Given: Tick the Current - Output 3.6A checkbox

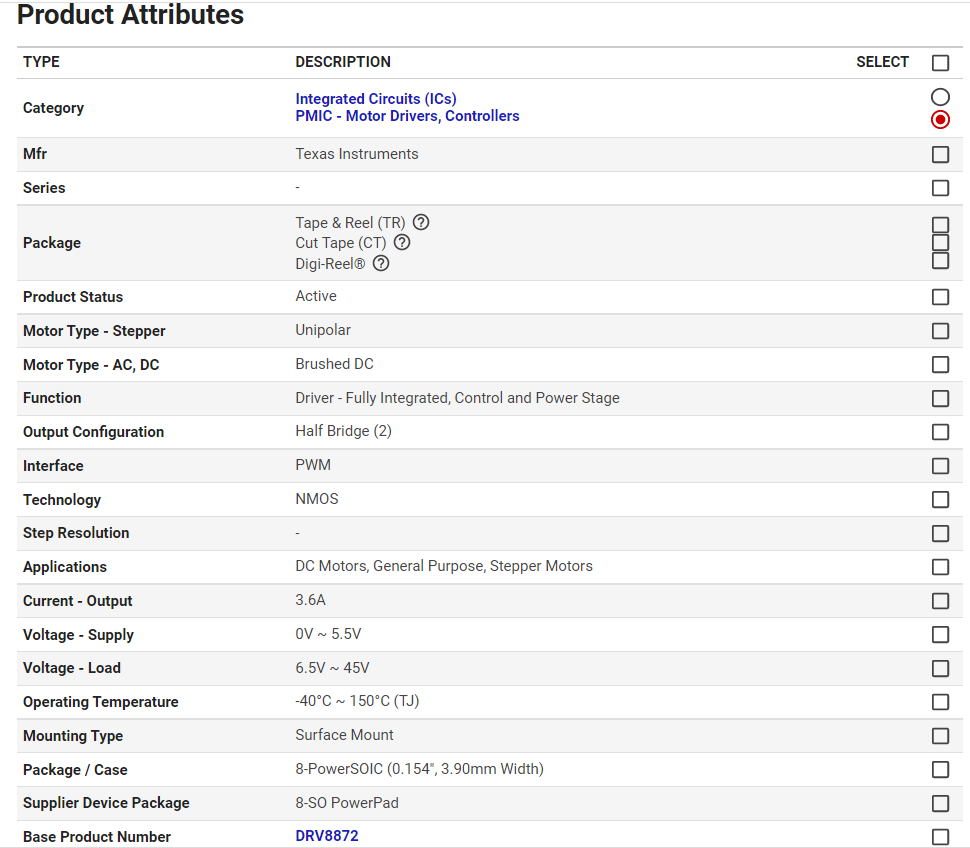Looking at the screenshot, I should point(940,601).
